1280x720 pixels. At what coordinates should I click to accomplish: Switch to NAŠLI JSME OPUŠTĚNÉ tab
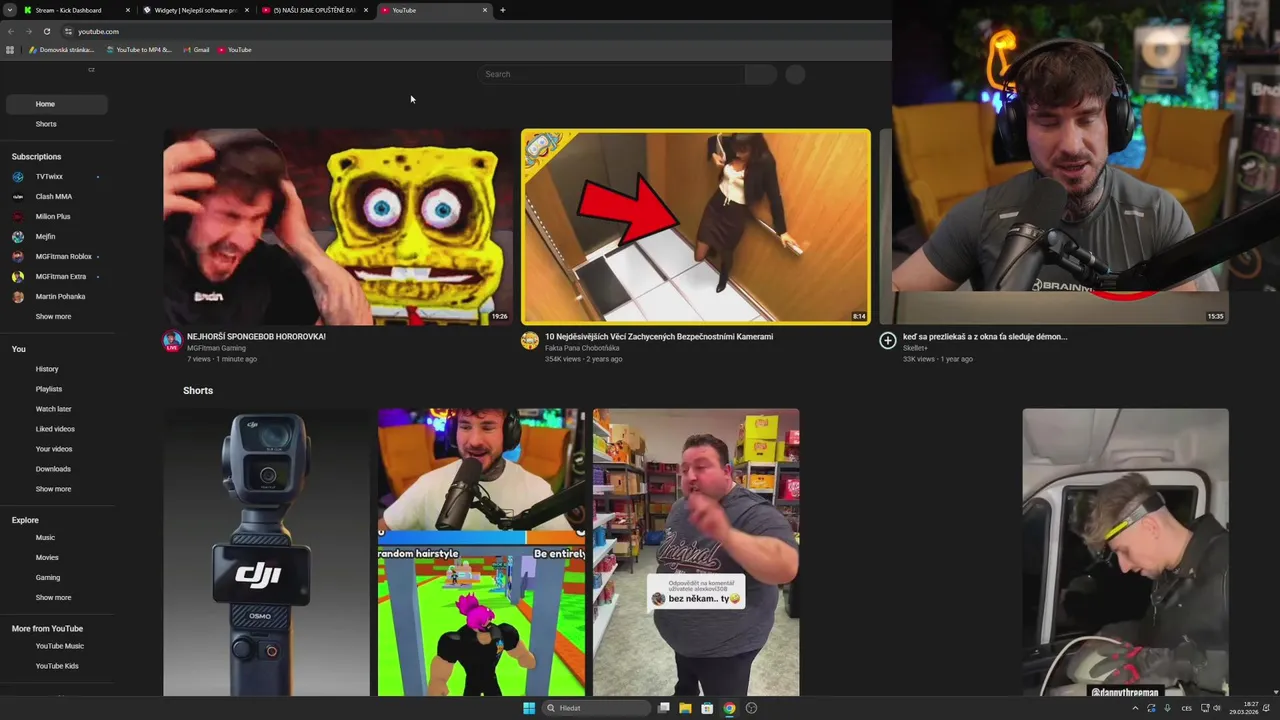point(314,10)
